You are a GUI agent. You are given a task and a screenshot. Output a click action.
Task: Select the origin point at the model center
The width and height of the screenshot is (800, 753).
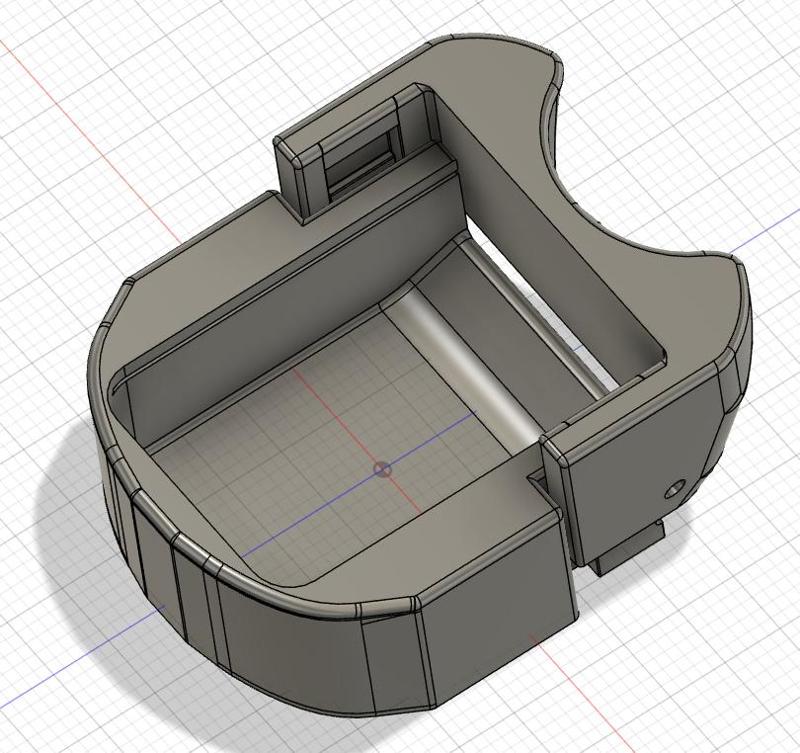coord(382,470)
